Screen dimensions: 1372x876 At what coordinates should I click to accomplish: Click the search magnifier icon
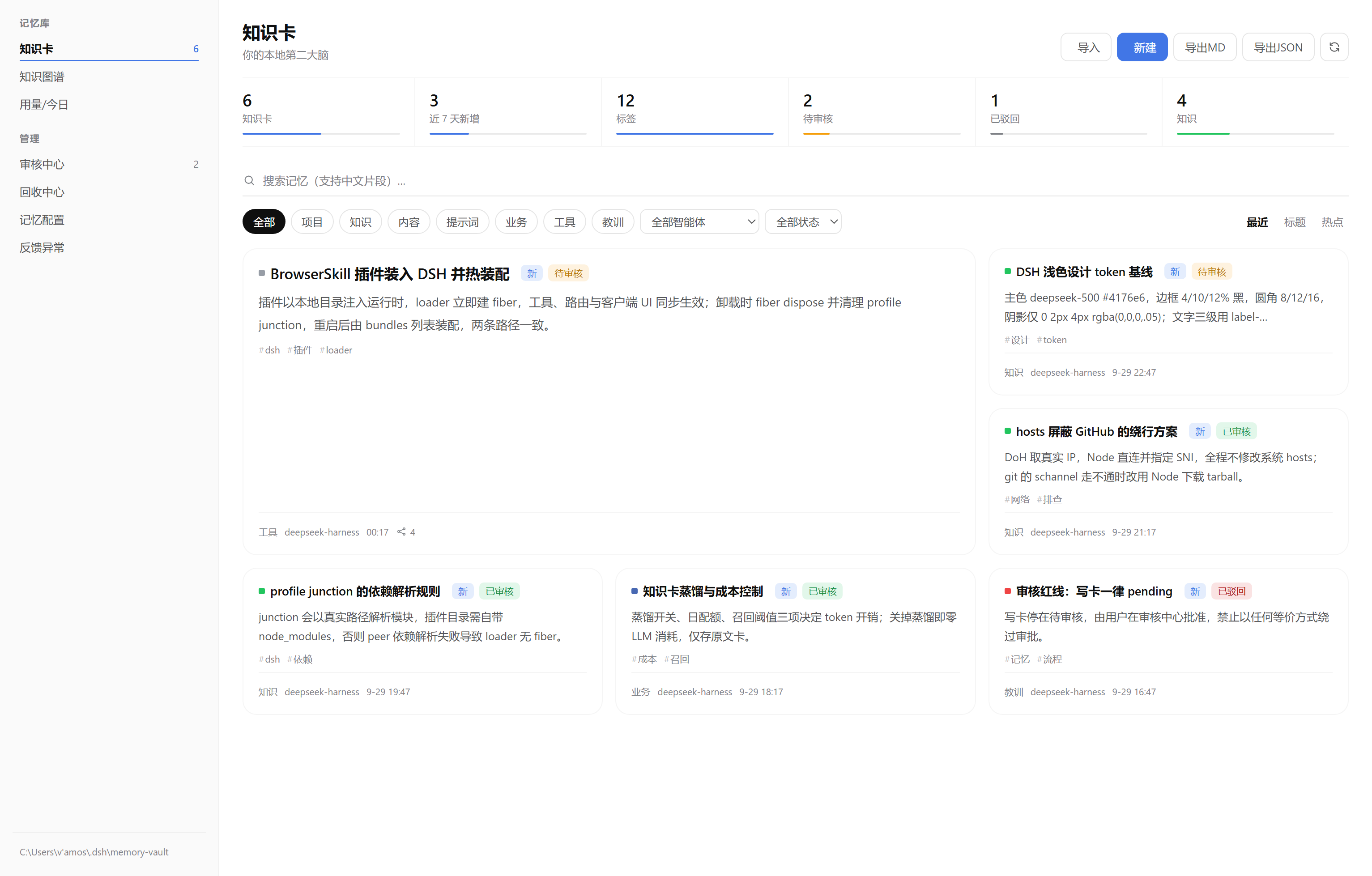(x=249, y=181)
